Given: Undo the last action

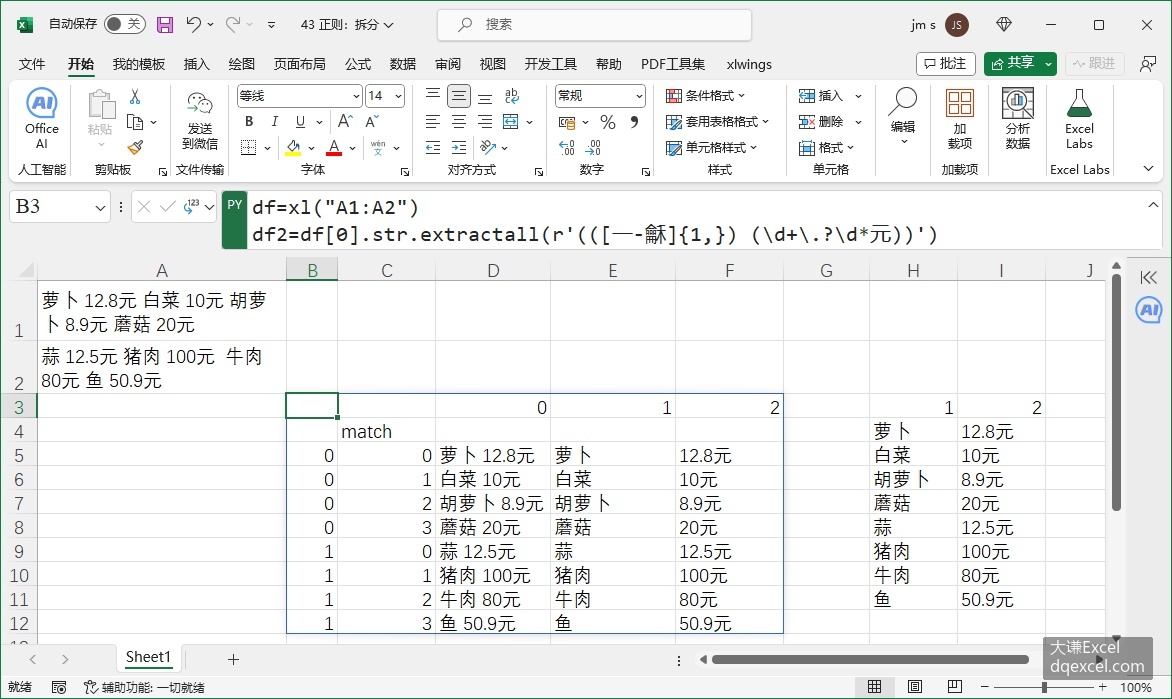Looking at the screenshot, I should [193, 25].
